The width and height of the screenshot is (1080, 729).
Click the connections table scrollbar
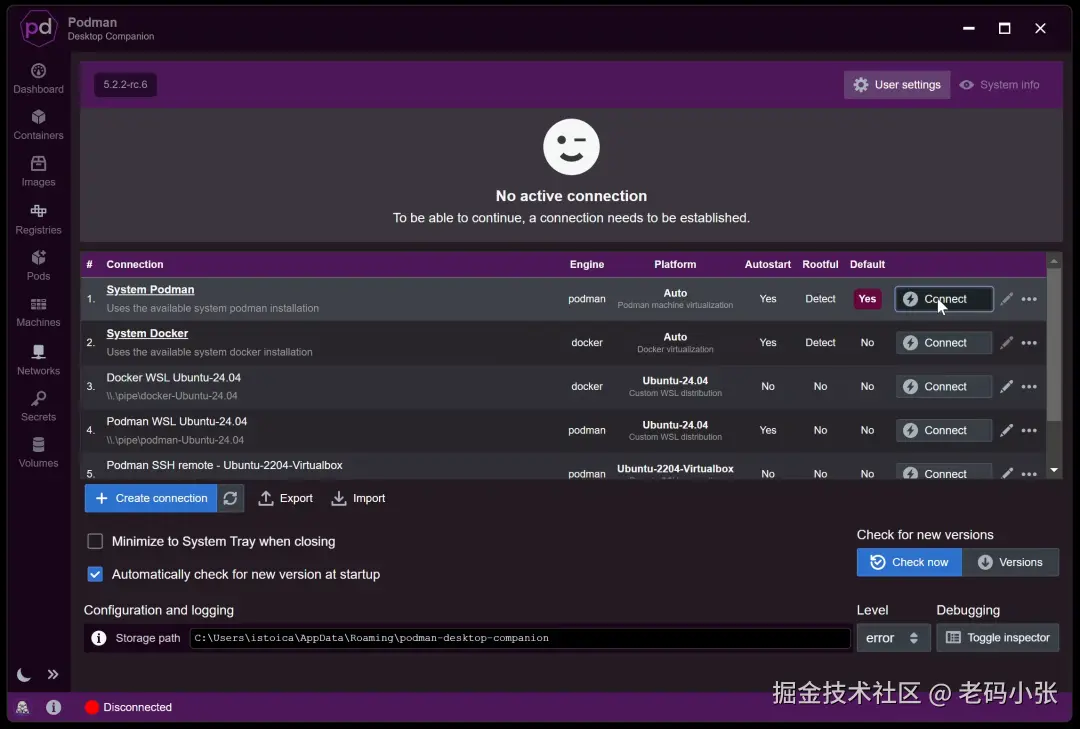click(1054, 345)
